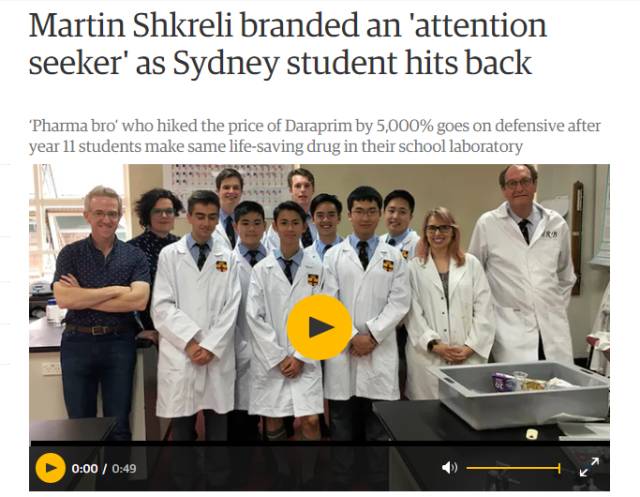The image size is (640, 497).
Task: Click the small play button in control bar
Action: click(50, 468)
